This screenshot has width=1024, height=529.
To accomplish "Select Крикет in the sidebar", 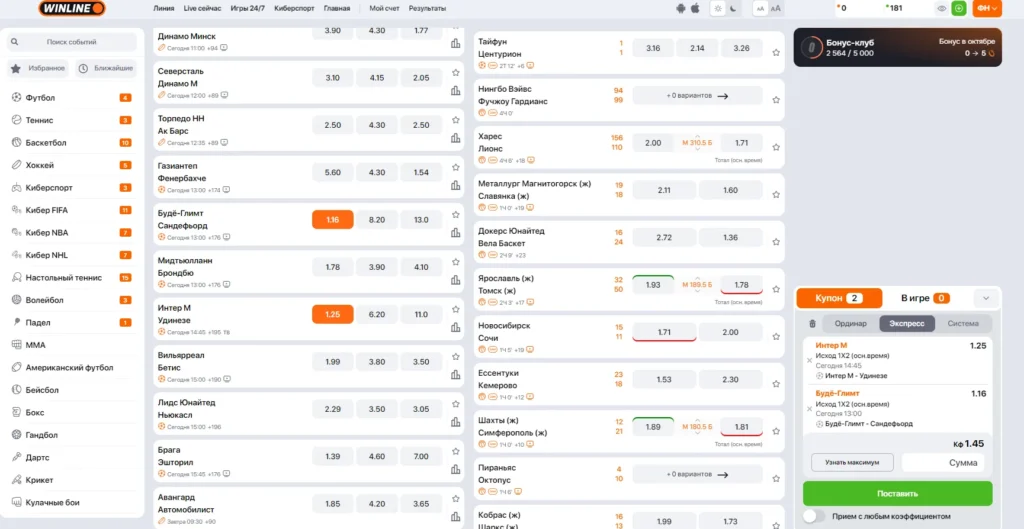I will [72, 480].
